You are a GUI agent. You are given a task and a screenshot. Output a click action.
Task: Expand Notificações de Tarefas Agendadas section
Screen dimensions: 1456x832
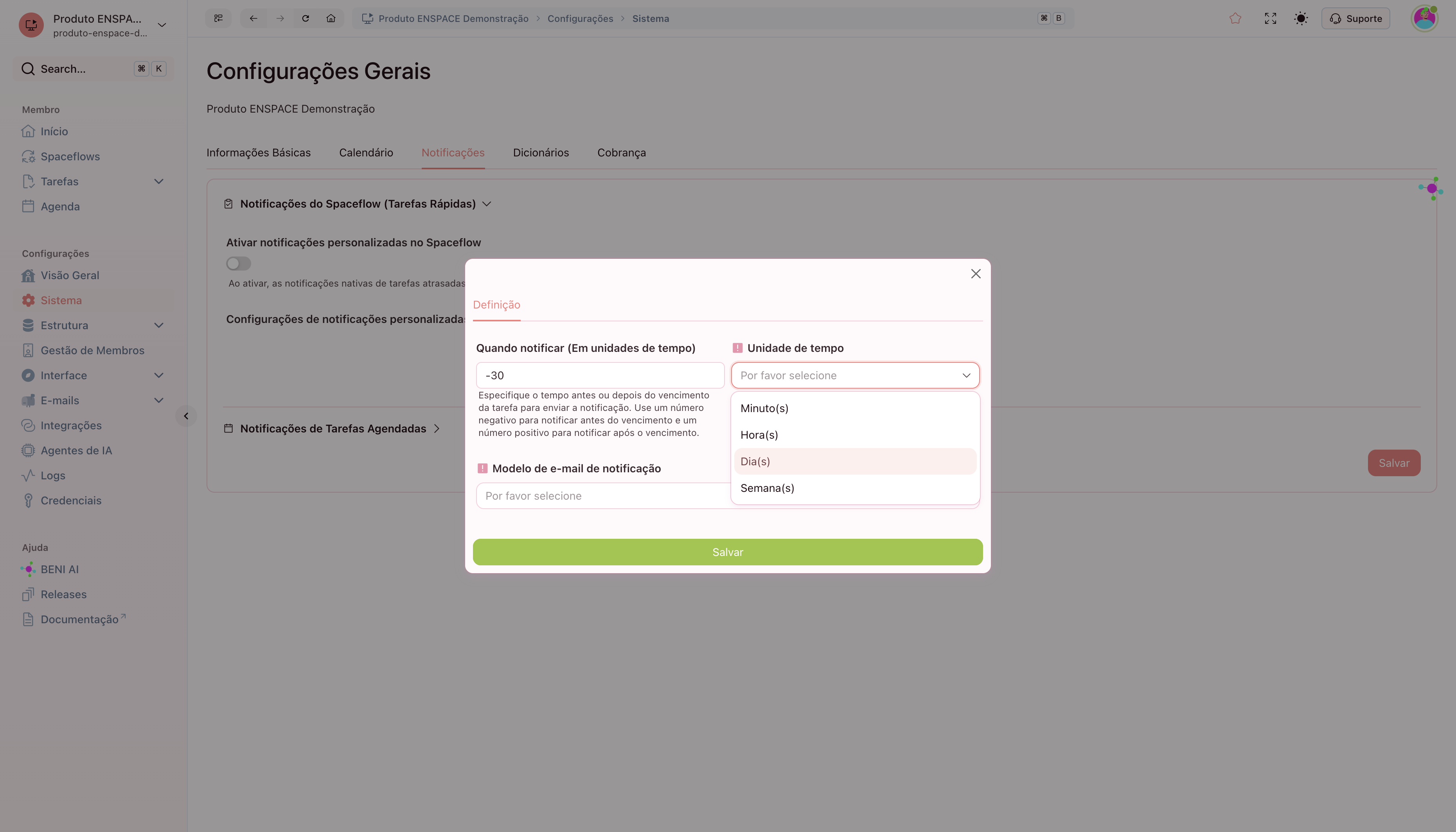tap(332, 429)
